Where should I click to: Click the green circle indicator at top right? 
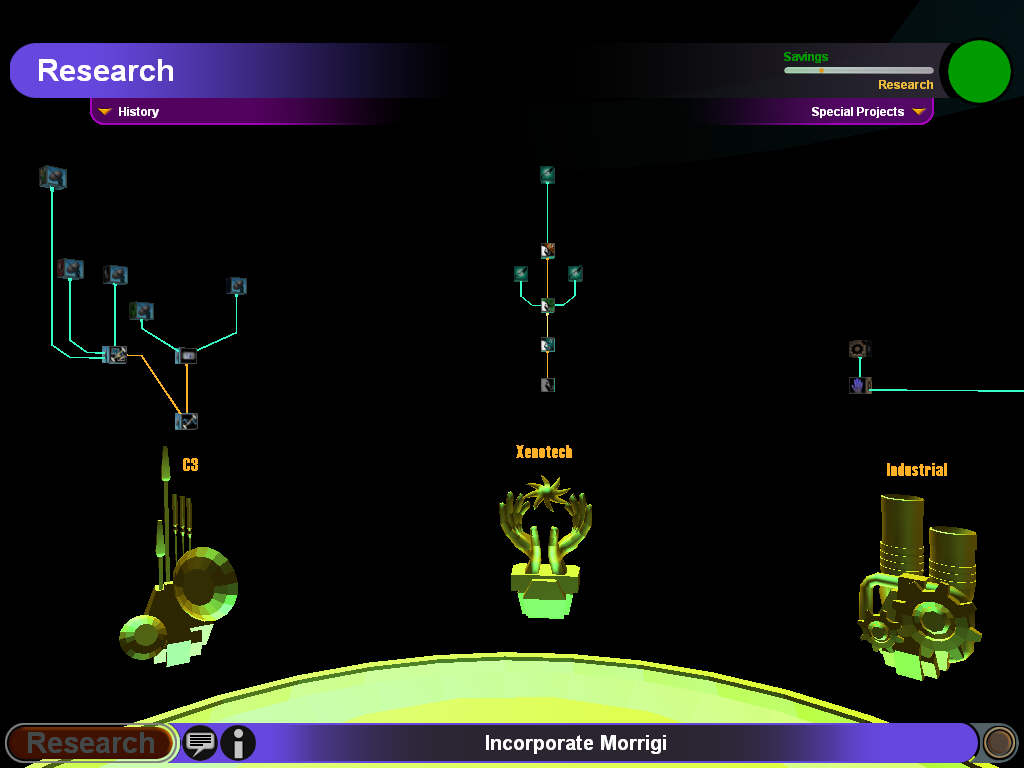[979, 71]
